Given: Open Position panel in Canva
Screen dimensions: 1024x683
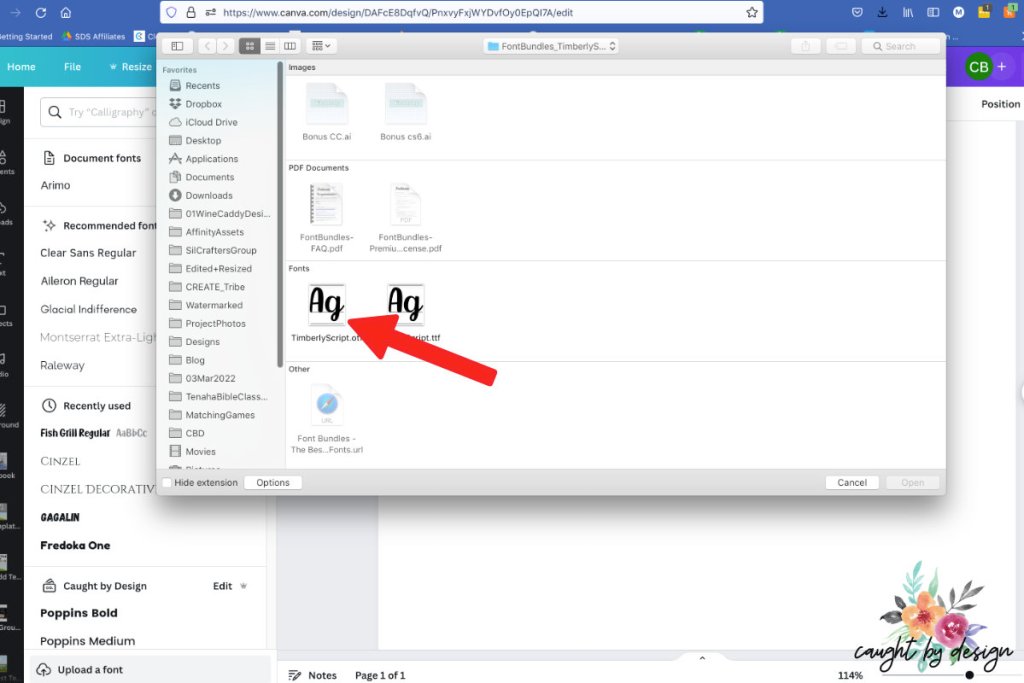Looking at the screenshot, I should point(1000,104).
